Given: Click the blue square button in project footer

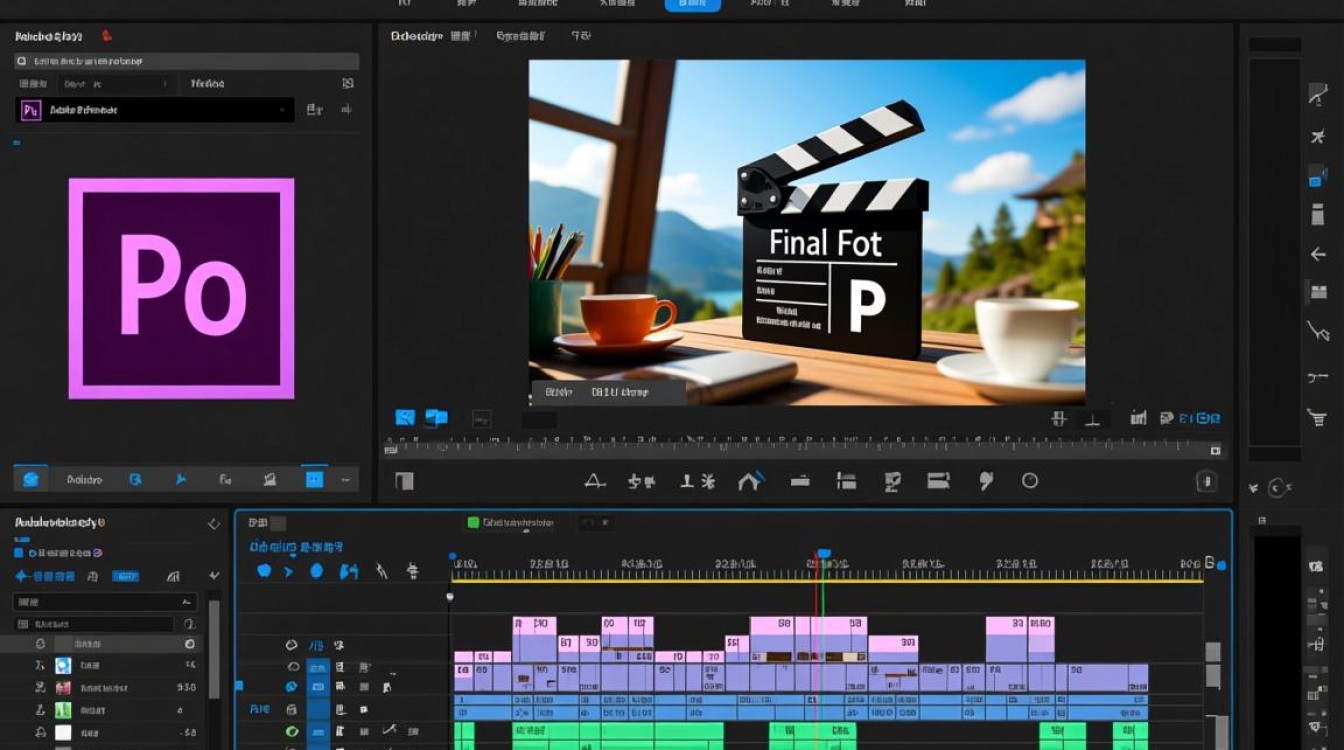Looking at the screenshot, I should point(314,479).
